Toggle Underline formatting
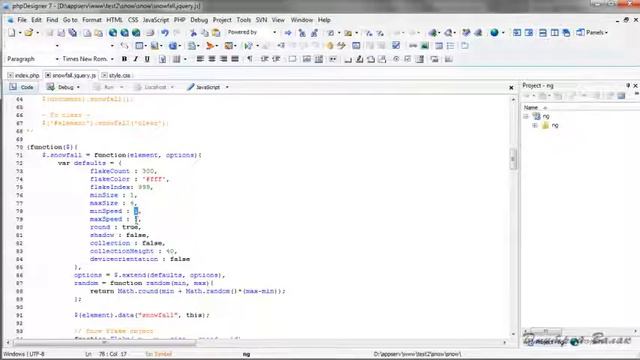The image size is (640, 360). coord(147,59)
